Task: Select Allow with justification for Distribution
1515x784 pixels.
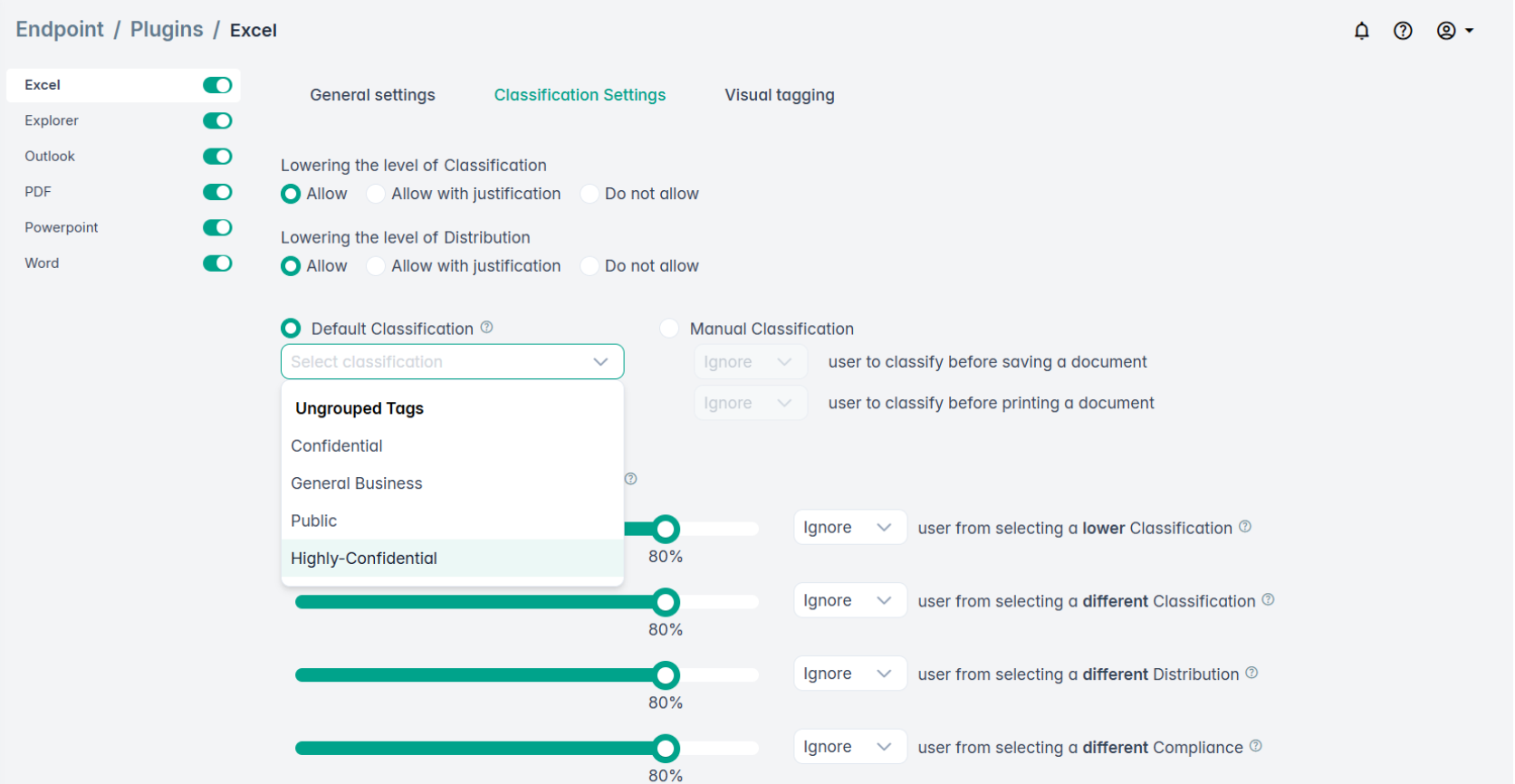Action: click(x=376, y=266)
